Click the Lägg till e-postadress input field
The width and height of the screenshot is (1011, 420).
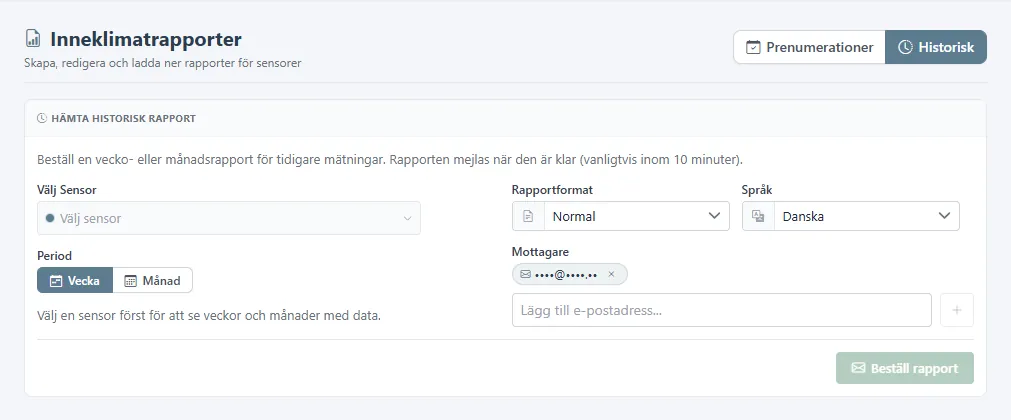pyautogui.click(x=721, y=310)
